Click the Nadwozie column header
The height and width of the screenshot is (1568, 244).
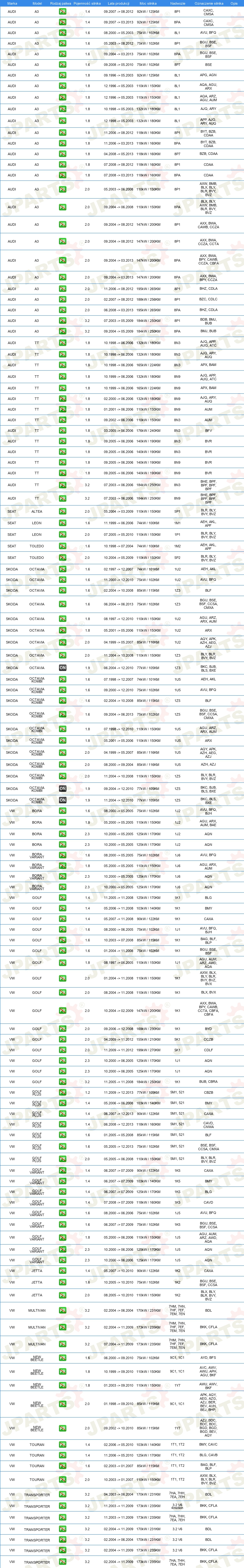tap(178, 3)
